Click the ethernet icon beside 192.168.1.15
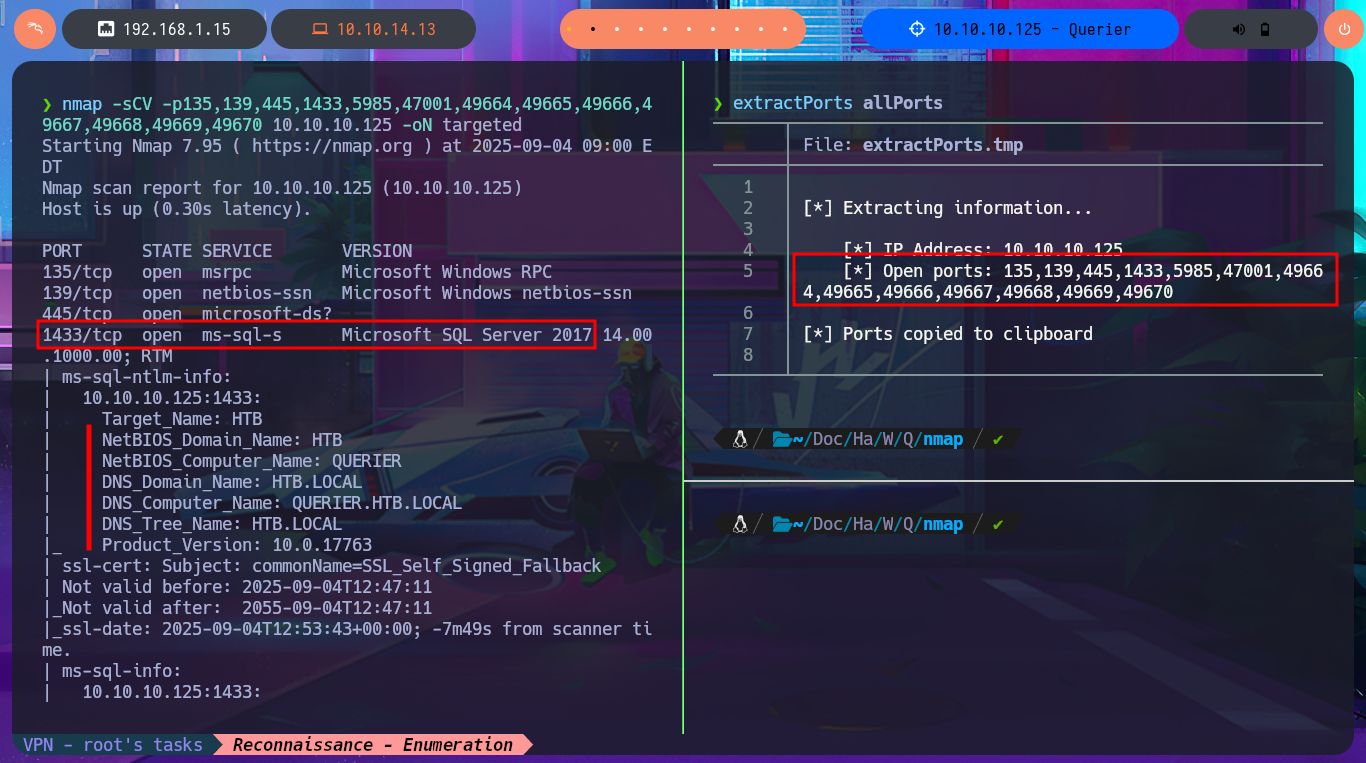This screenshot has height=763, width=1366. pyautogui.click(x=105, y=30)
